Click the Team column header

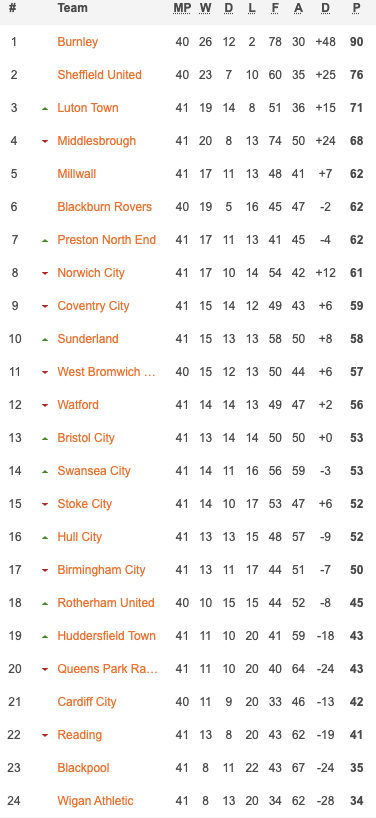[x=72, y=8]
